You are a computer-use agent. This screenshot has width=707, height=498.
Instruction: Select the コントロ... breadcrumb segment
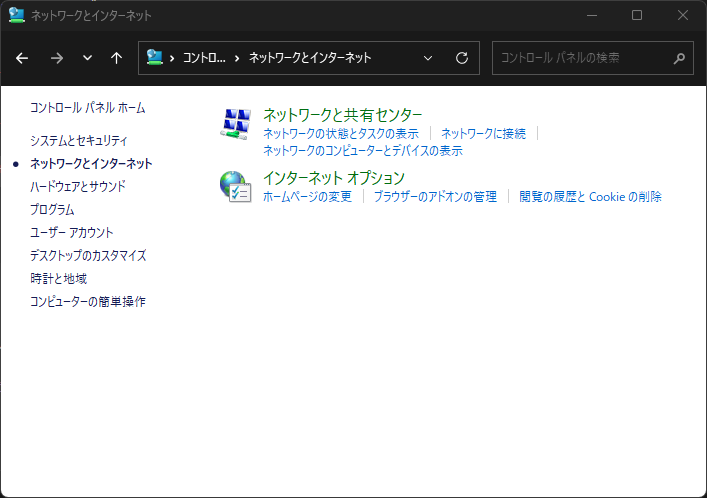click(204, 58)
